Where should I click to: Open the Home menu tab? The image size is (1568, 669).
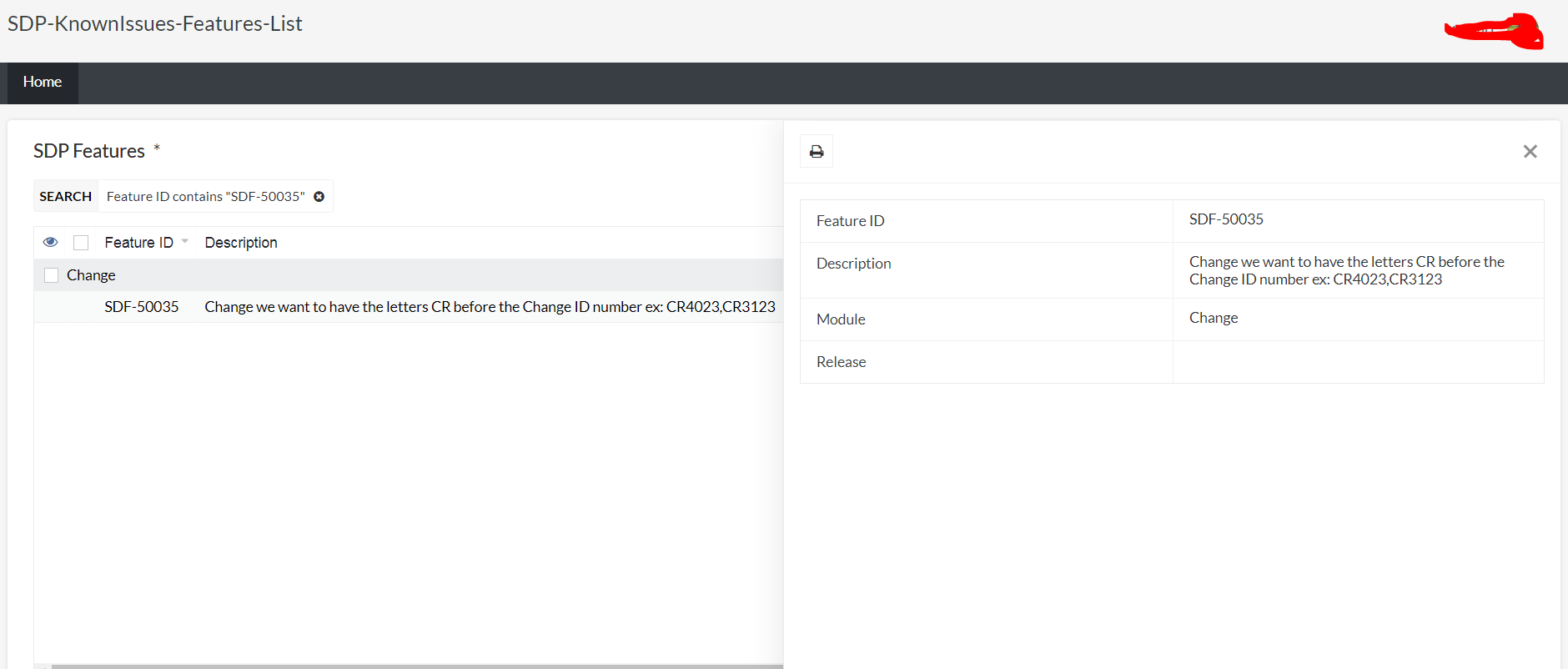coord(43,82)
